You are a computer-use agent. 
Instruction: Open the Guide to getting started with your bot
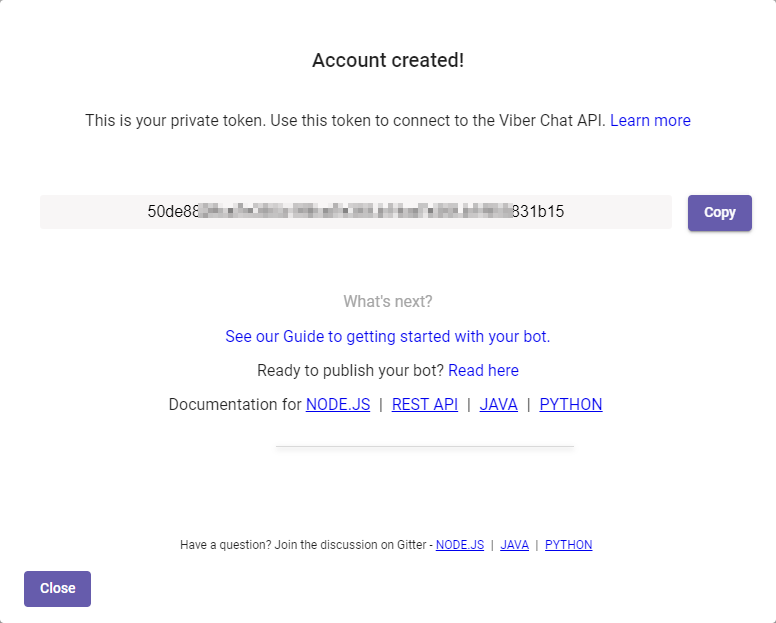[x=388, y=336]
